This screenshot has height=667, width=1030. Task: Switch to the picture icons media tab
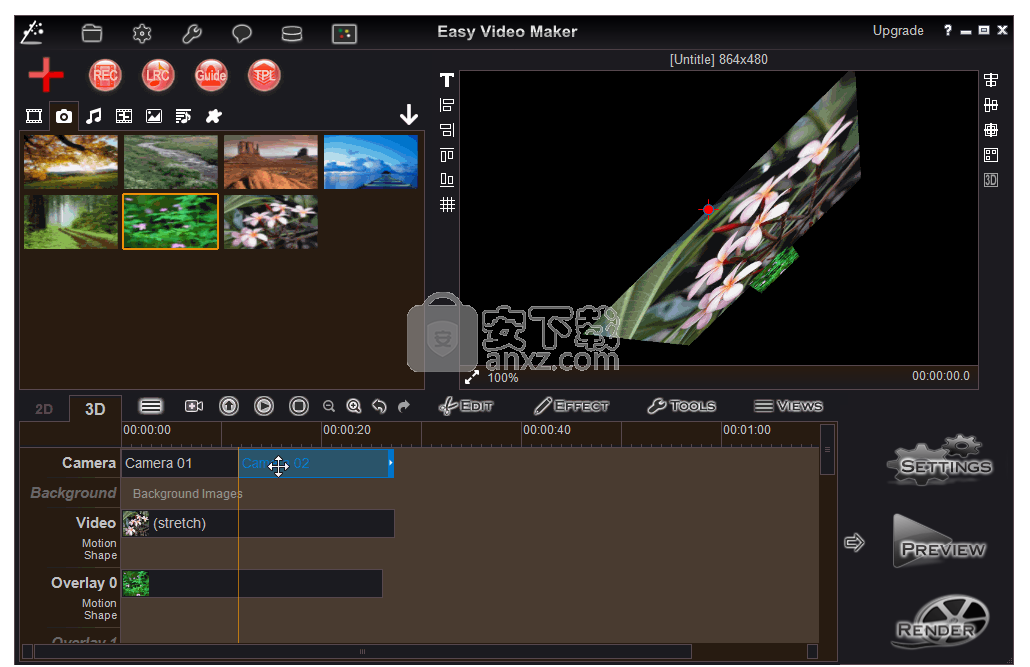click(154, 116)
